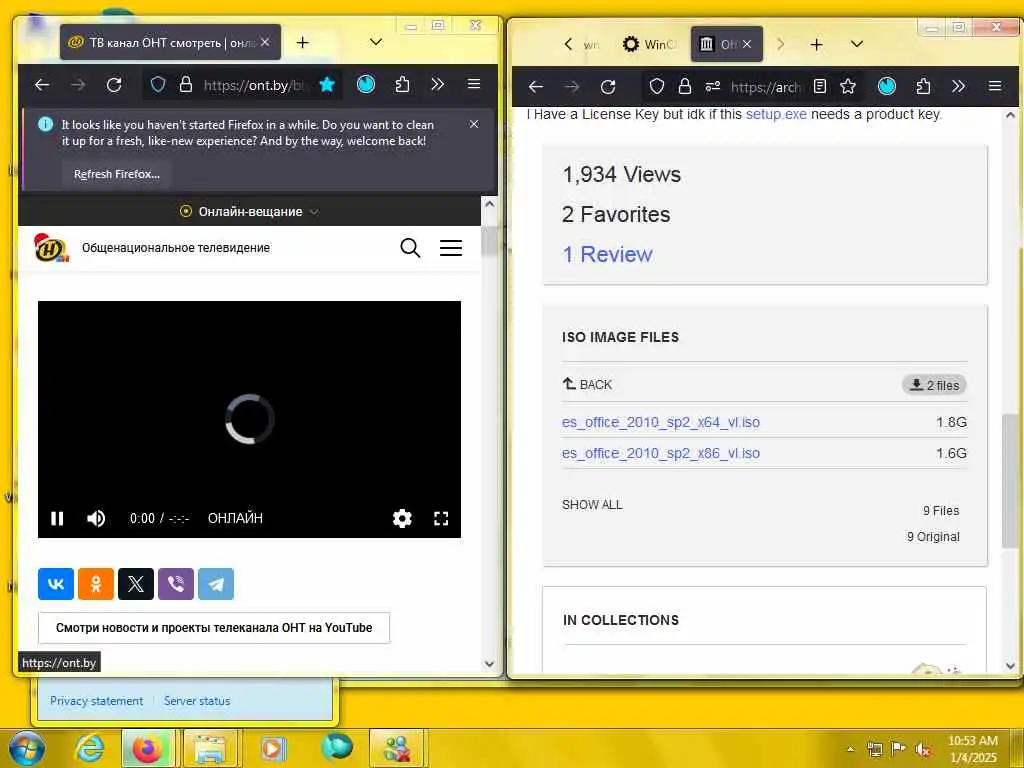Image resolution: width=1024 pixels, height=768 pixels.
Task: Click the archive page scrollbar thumb
Action: (x=1010, y=480)
